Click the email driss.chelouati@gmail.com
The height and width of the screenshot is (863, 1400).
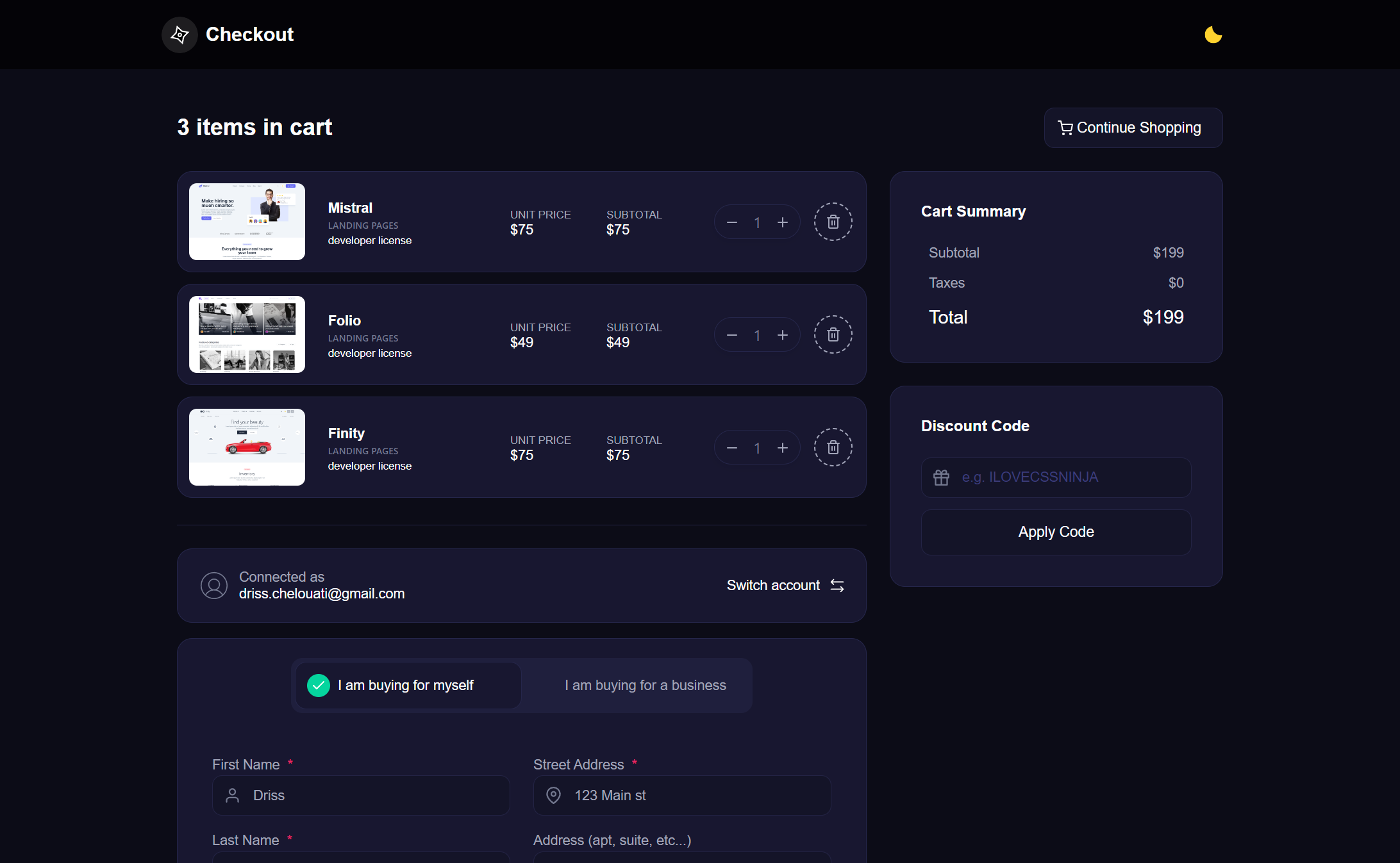pos(322,594)
